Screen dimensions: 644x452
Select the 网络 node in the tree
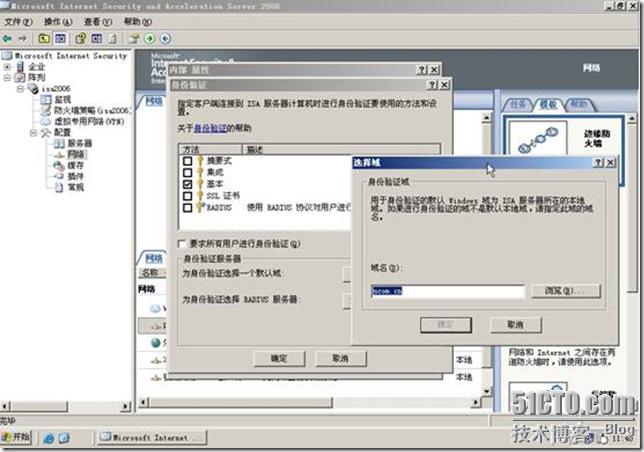76,154
